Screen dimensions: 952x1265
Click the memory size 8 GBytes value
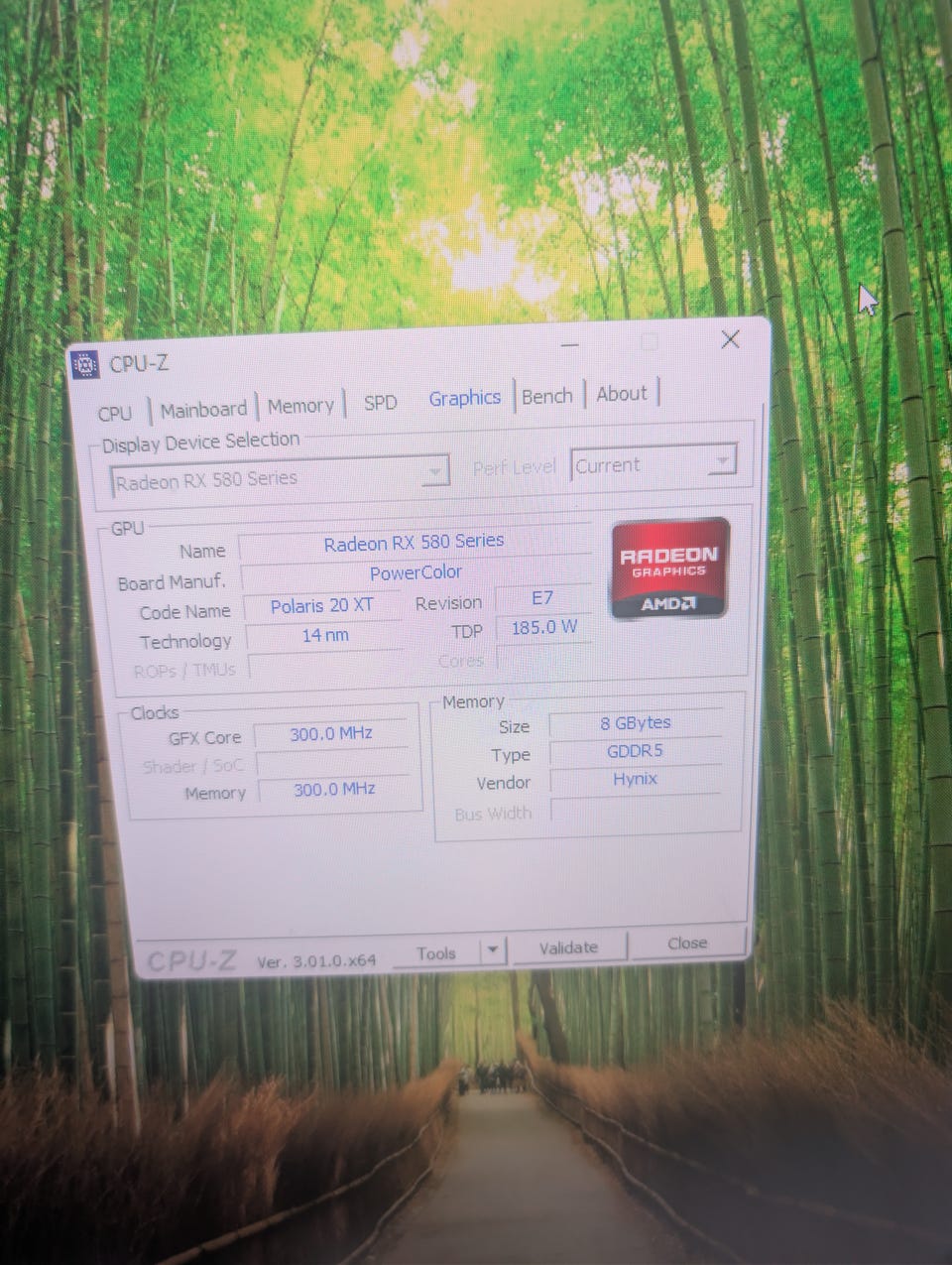[x=636, y=723]
